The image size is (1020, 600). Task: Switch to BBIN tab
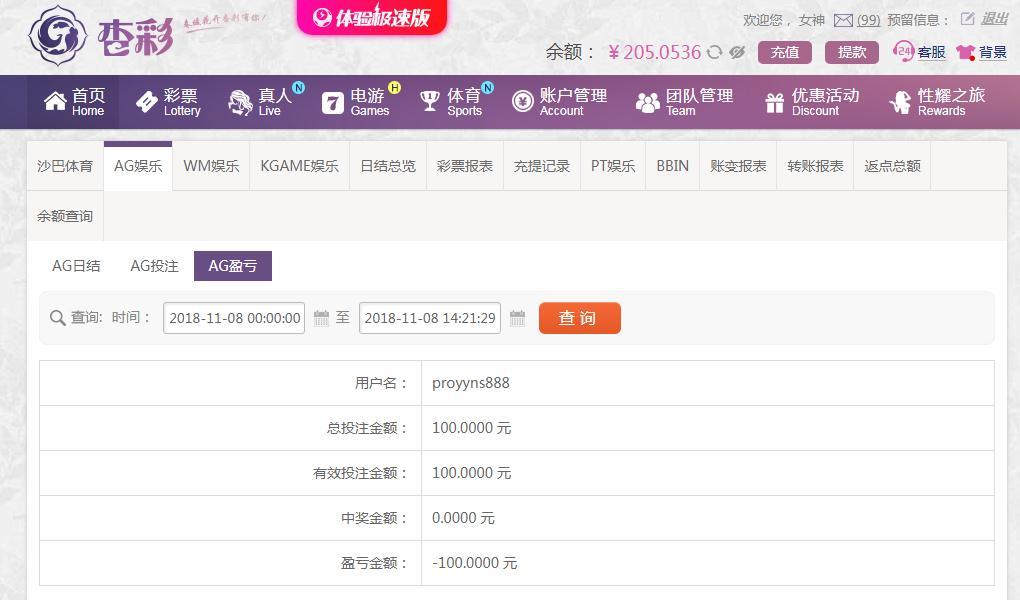(x=673, y=166)
